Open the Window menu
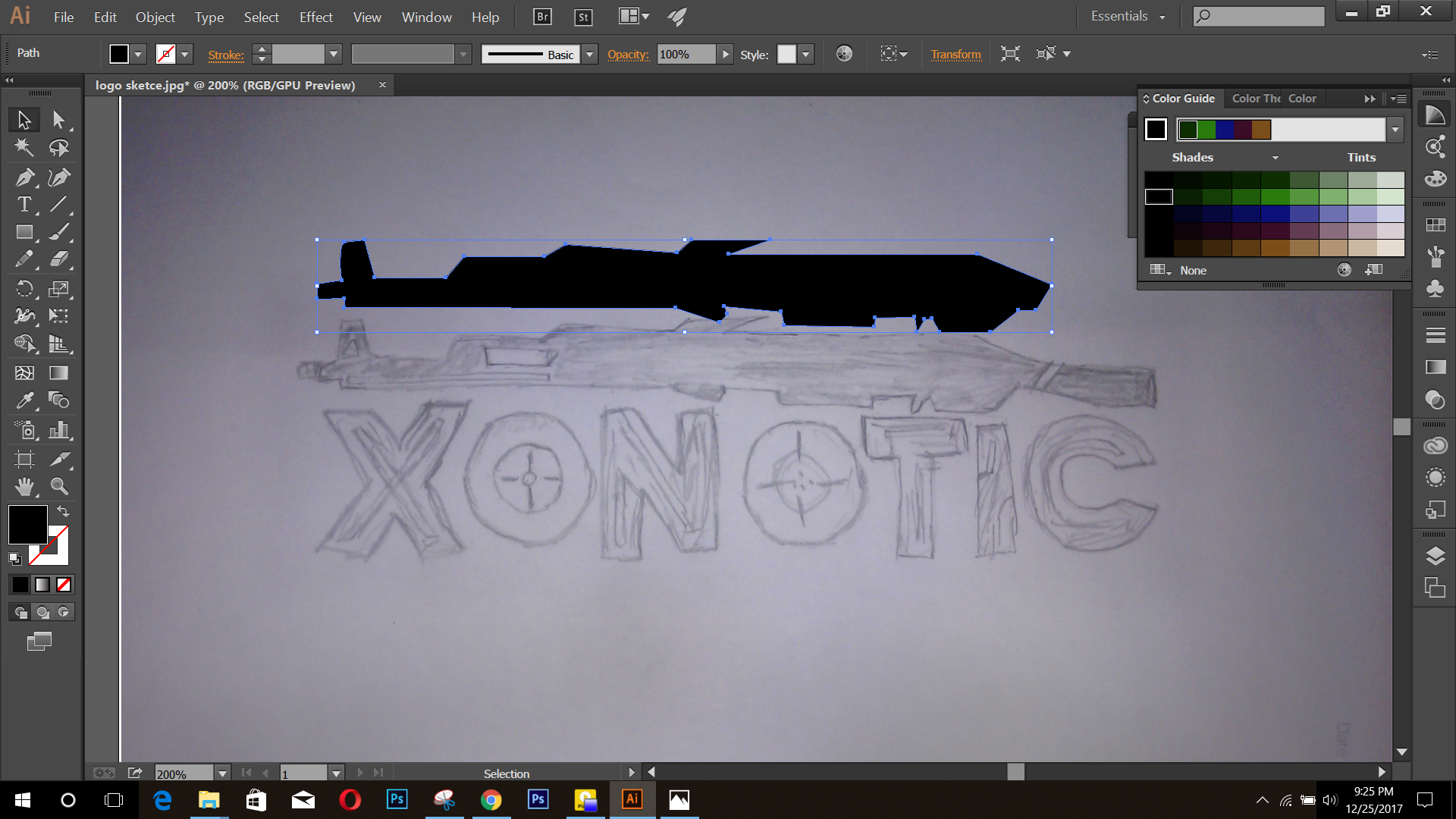1456x819 pixels. 426,17
